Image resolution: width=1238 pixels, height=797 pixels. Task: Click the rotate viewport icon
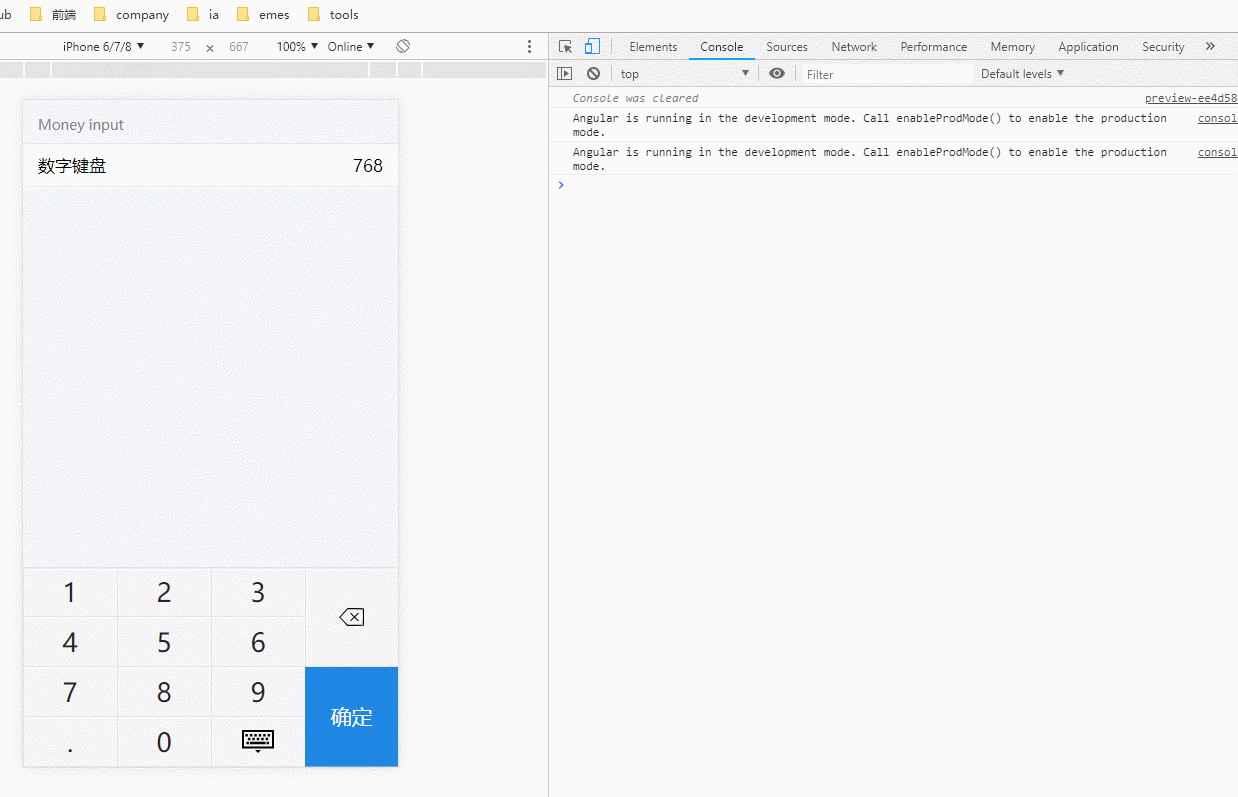(x=403, y=46)
